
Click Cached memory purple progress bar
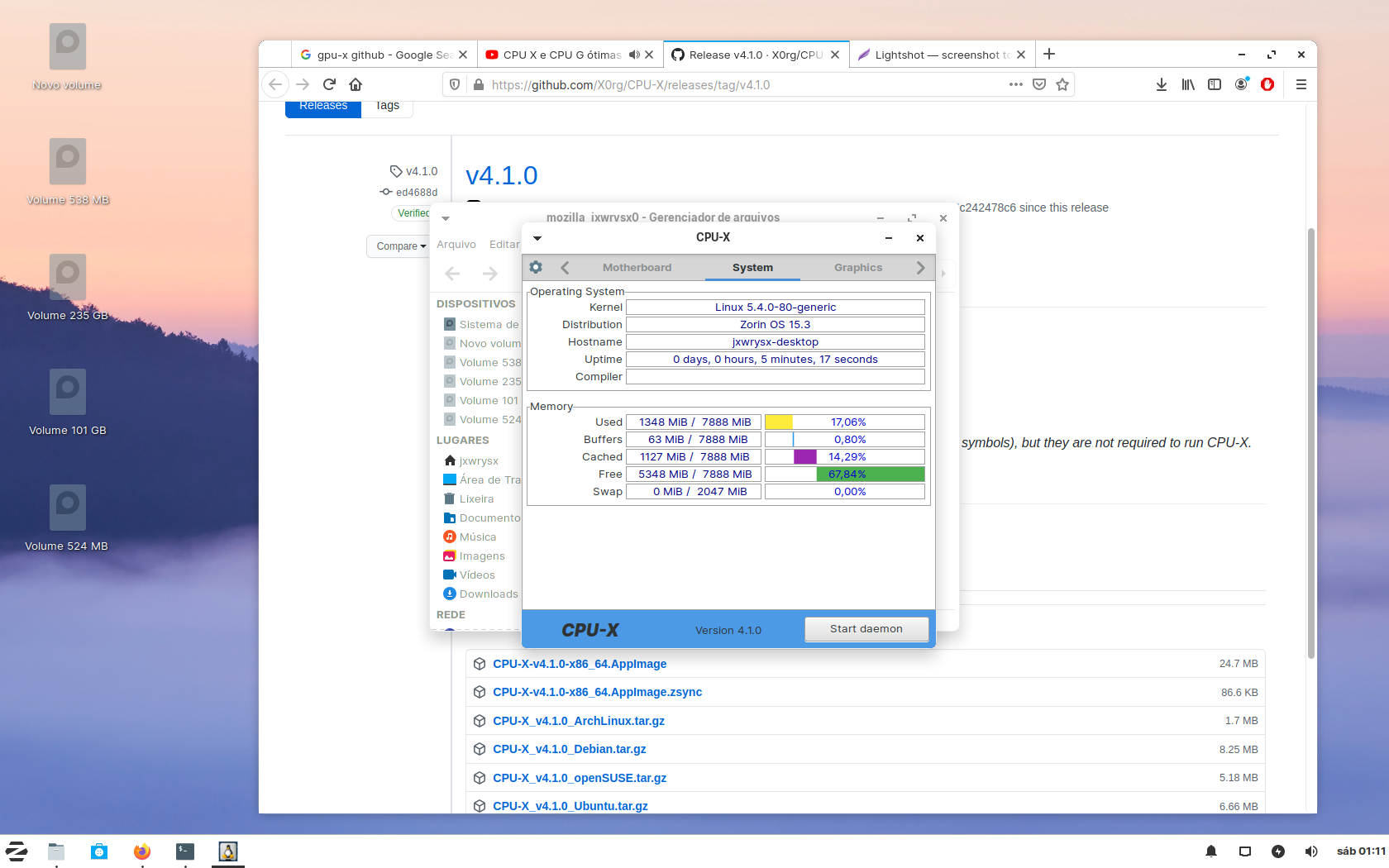[x=845, y=457]
